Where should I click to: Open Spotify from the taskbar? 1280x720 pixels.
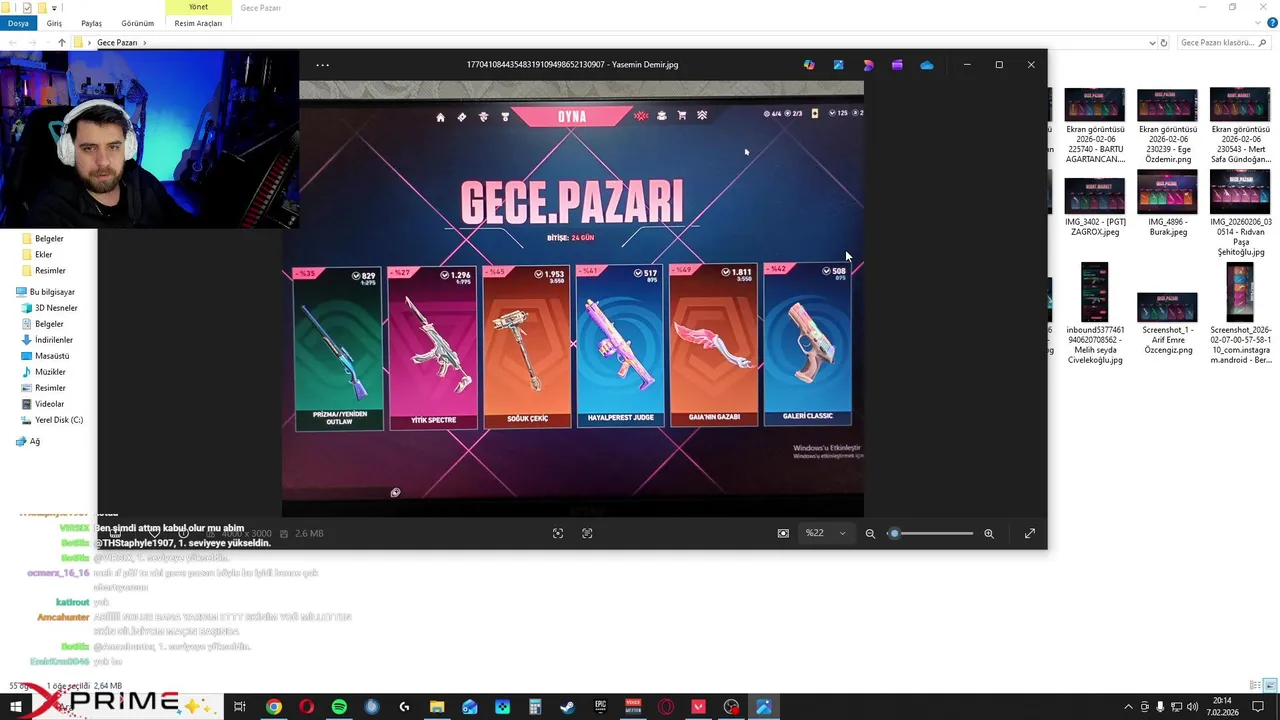pyautogui.click(x=339, y=707)
